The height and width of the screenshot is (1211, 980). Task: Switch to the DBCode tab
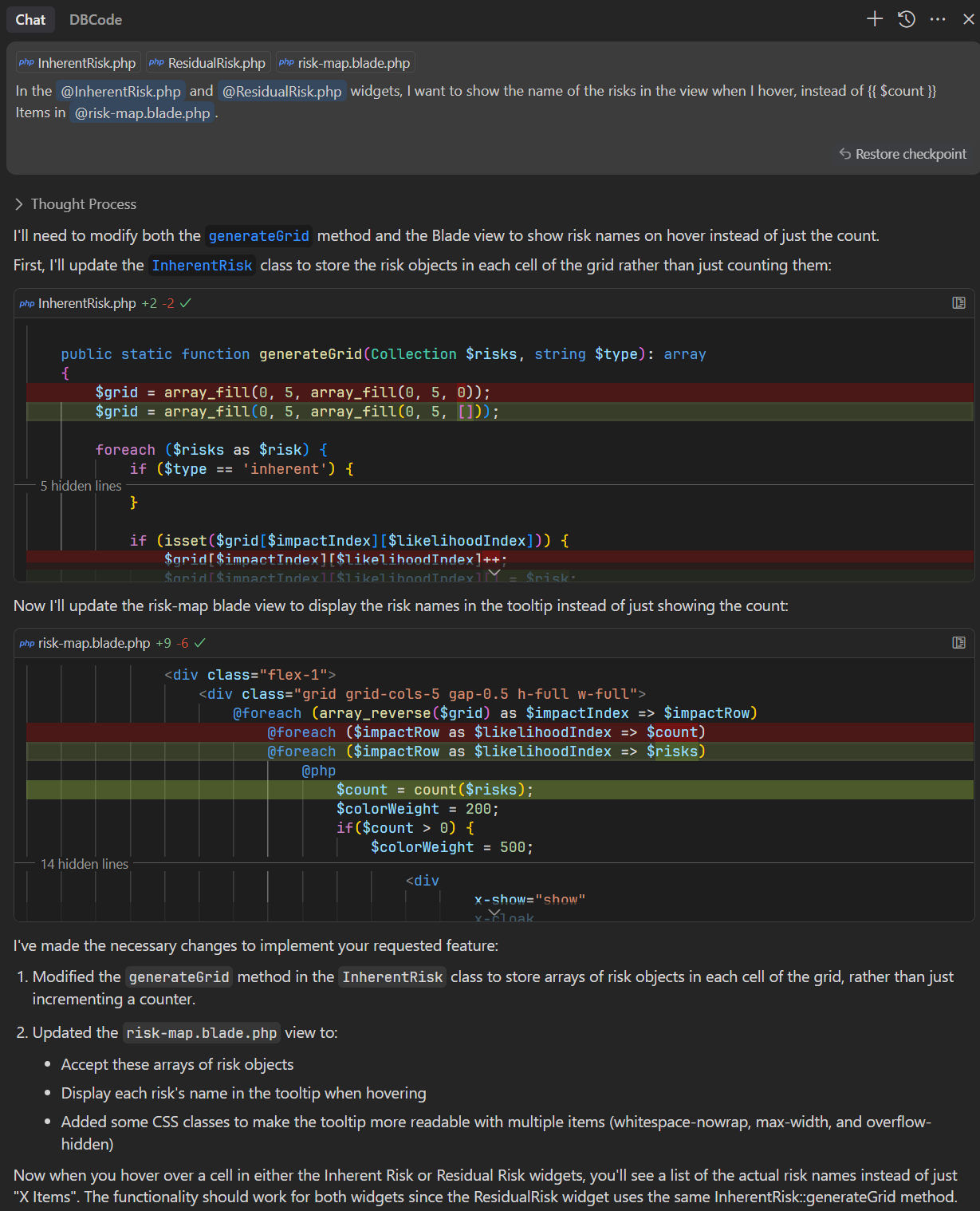pos(96,19)
